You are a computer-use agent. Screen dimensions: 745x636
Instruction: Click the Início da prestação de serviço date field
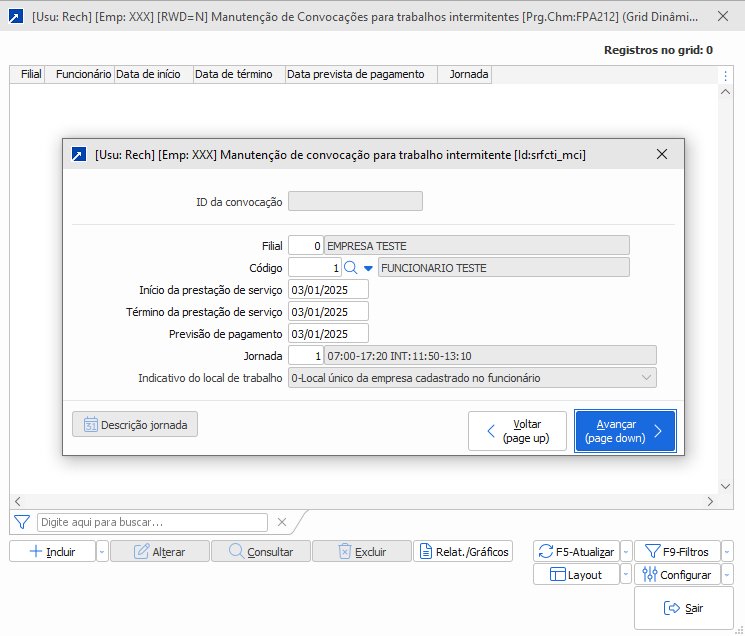pos(328,290)
